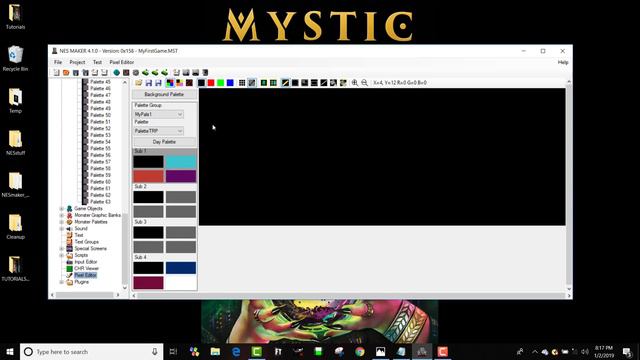This screenshot has width=640, height=360.
Task: Click the gray gear icon in main toolbar
Action: (136, 73)
